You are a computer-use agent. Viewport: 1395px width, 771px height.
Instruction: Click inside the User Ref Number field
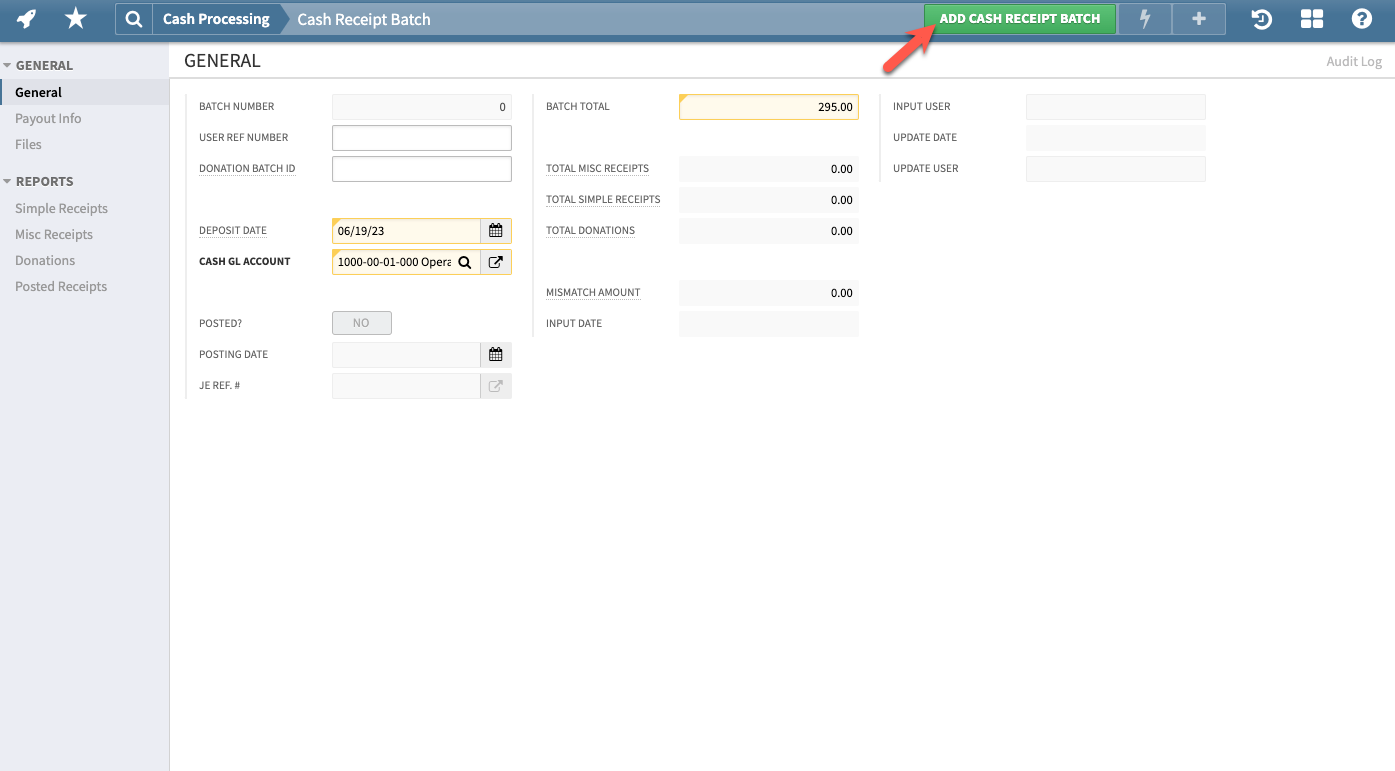[421, 137]
